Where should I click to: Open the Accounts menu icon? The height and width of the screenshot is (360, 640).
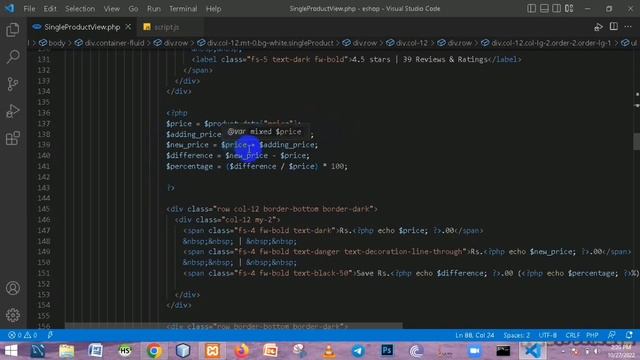pos(13,288)
